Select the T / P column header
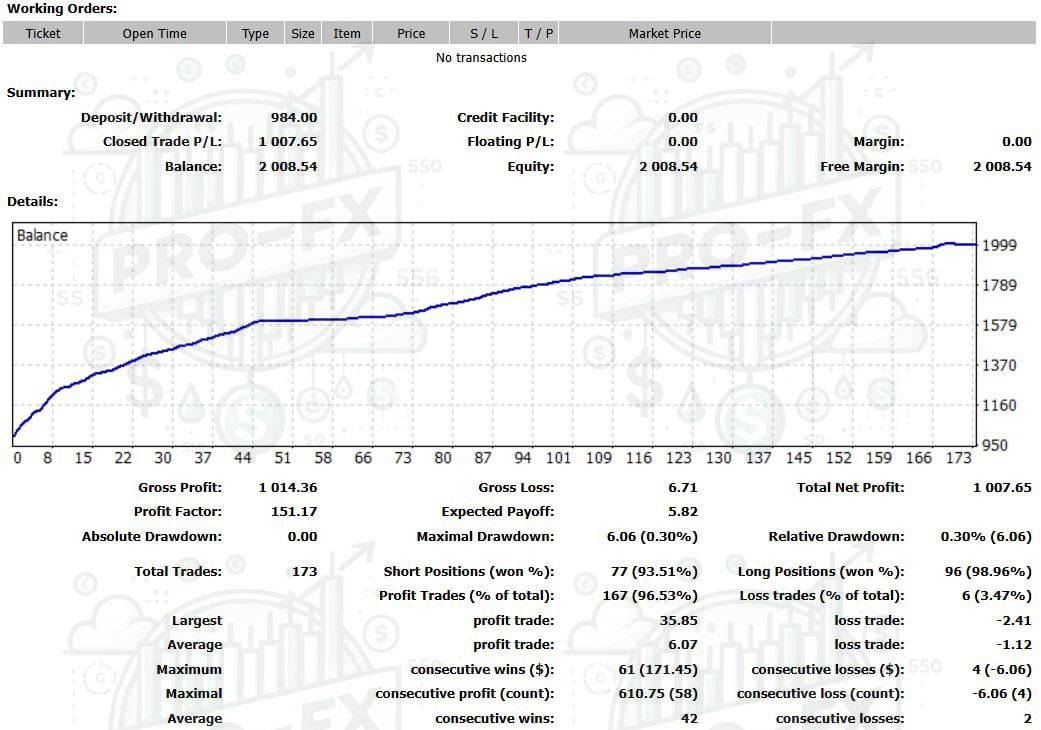Image resolution: width=1041 pixels, height=730 pixels. coord(538,33)
